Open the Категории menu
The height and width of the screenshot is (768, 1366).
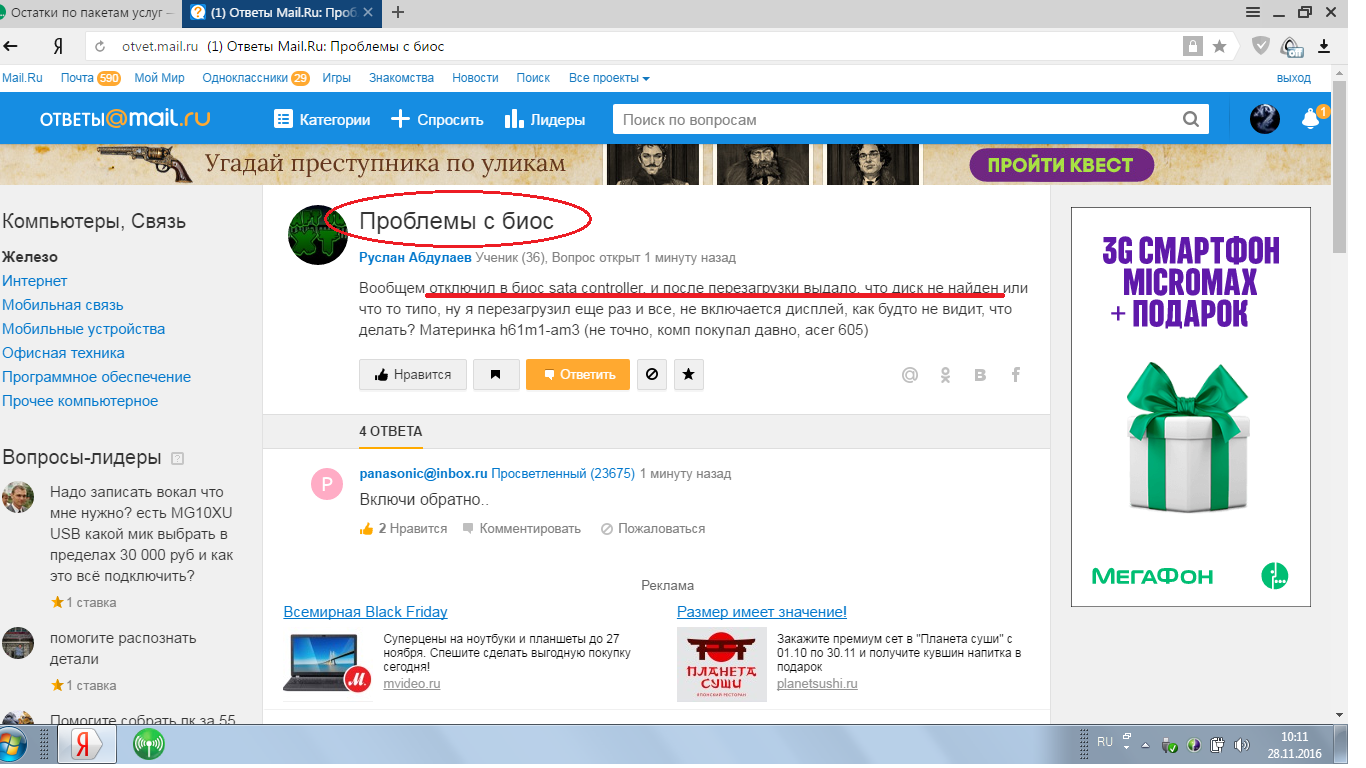(322, 120)
